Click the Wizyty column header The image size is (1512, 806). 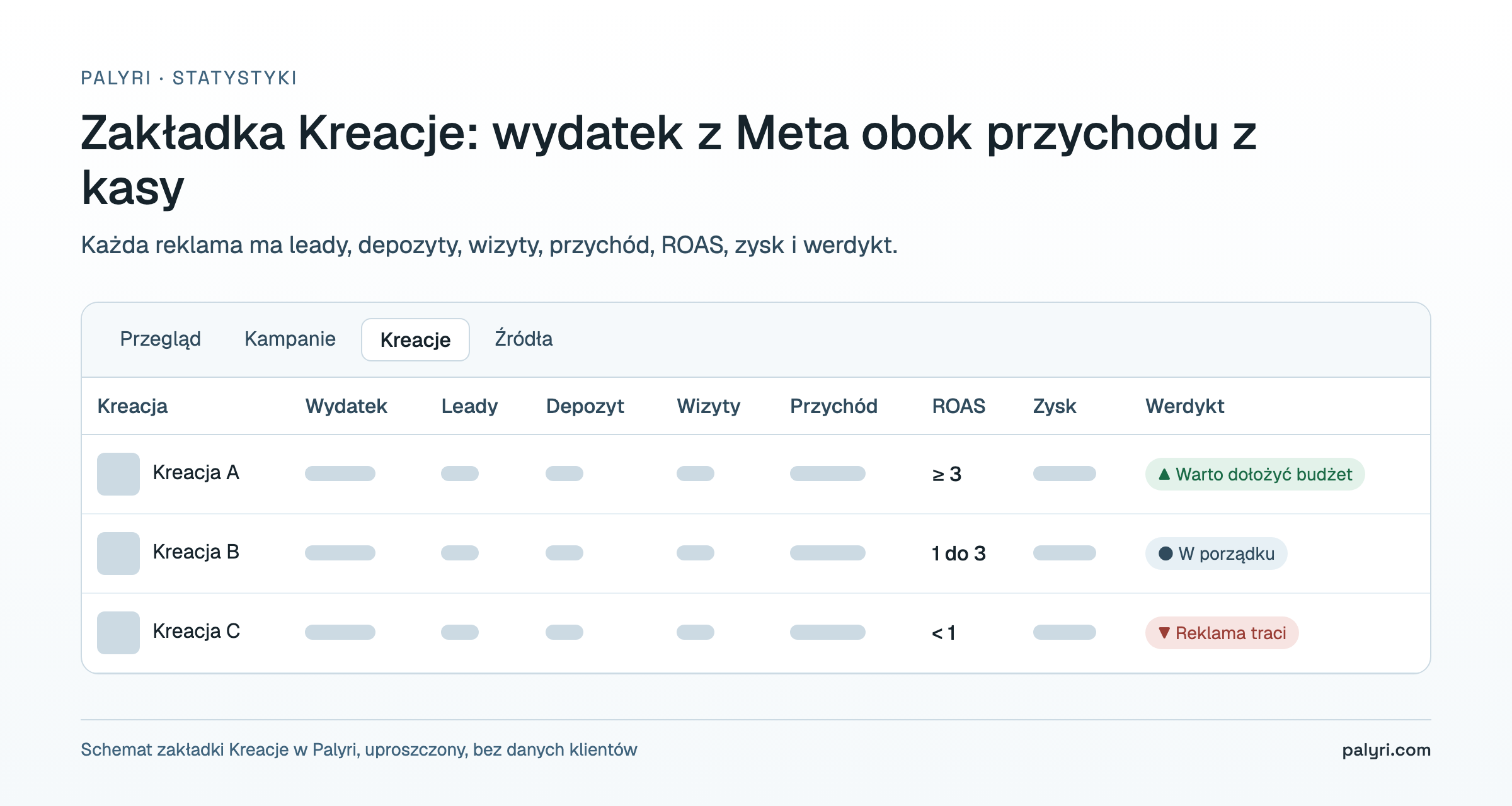(708, 406)
